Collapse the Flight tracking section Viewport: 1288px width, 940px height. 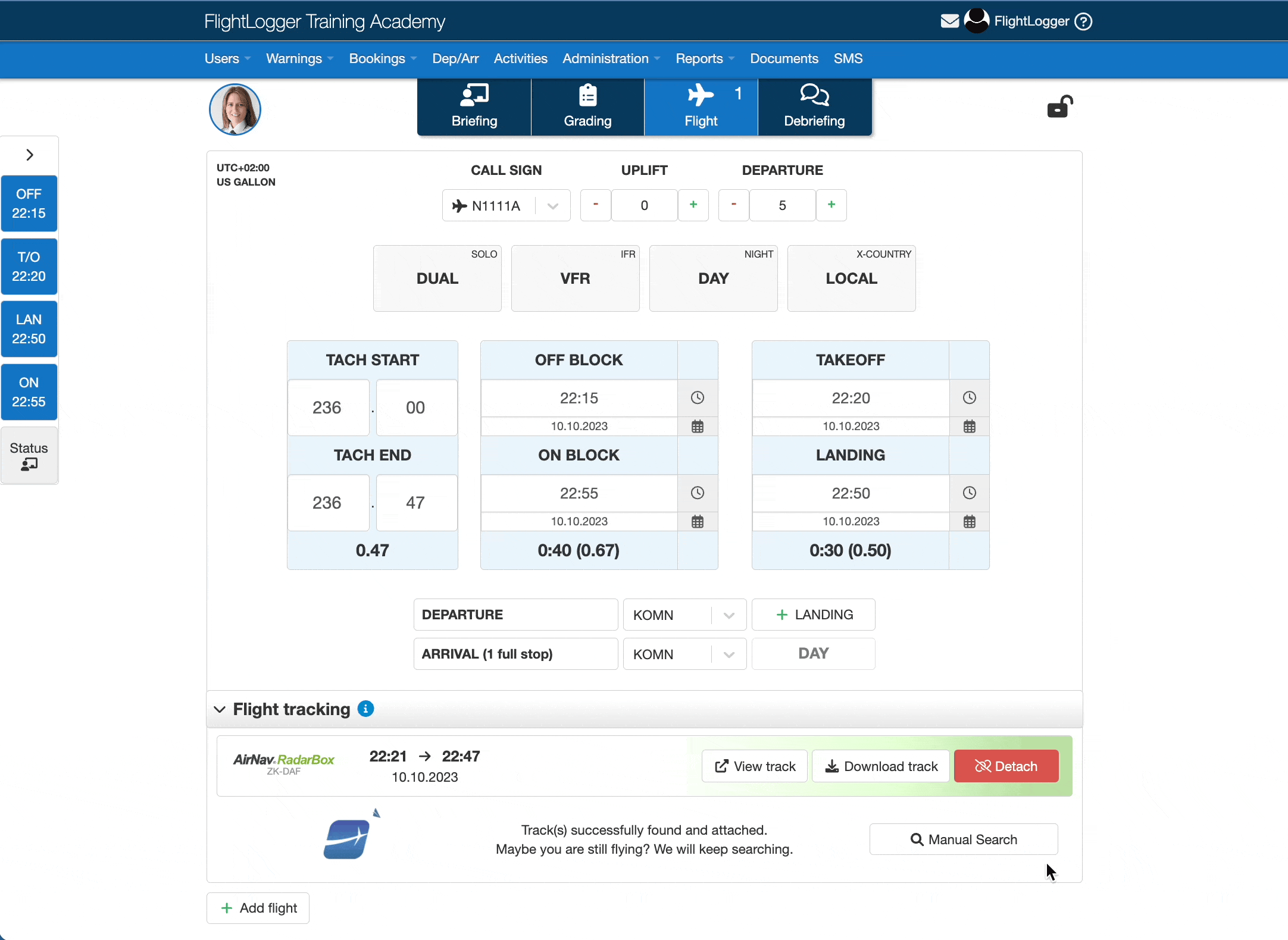[219, 709]
